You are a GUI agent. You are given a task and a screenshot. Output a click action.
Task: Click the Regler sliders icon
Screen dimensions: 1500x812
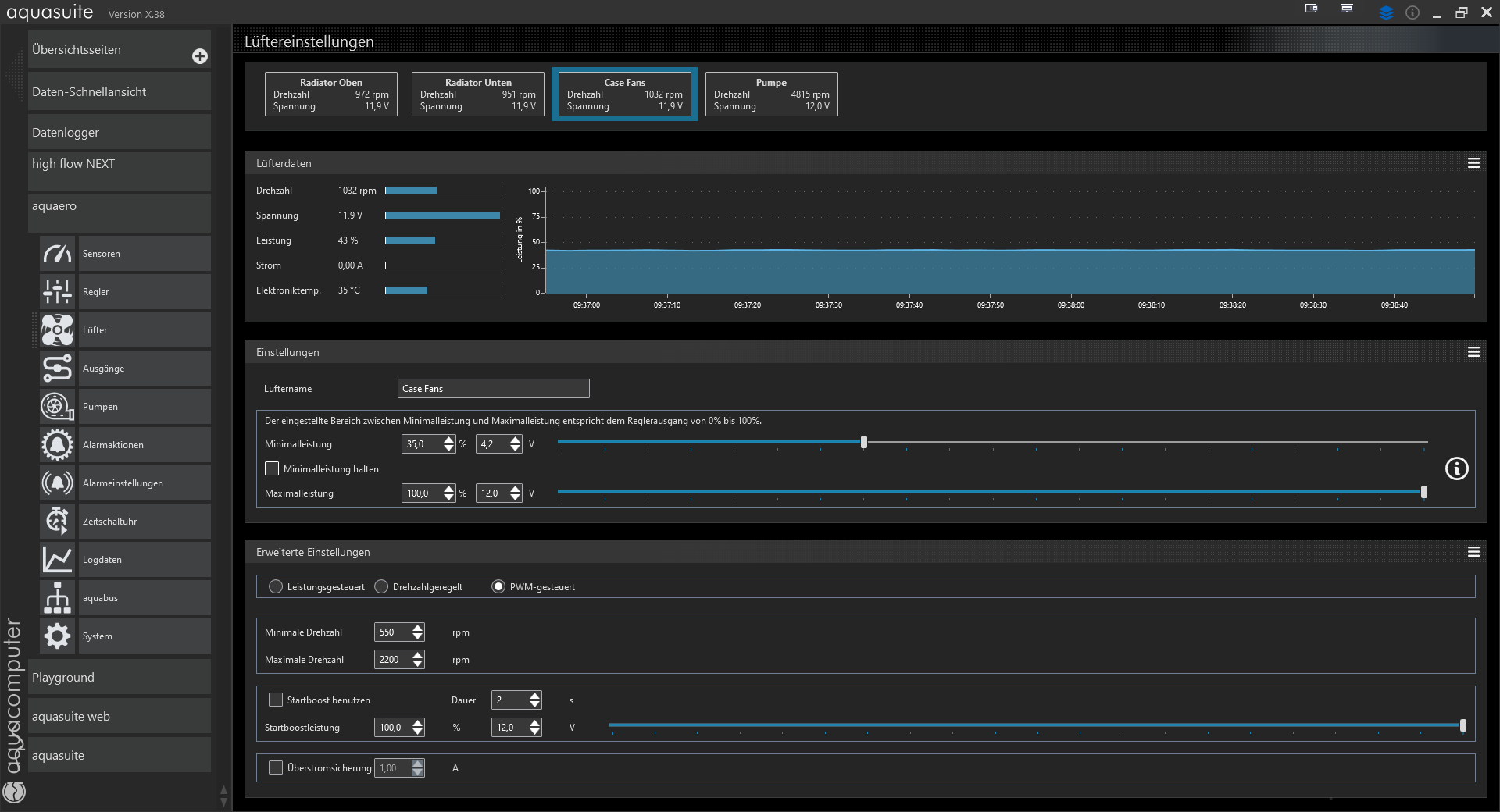tap(57, 292)
